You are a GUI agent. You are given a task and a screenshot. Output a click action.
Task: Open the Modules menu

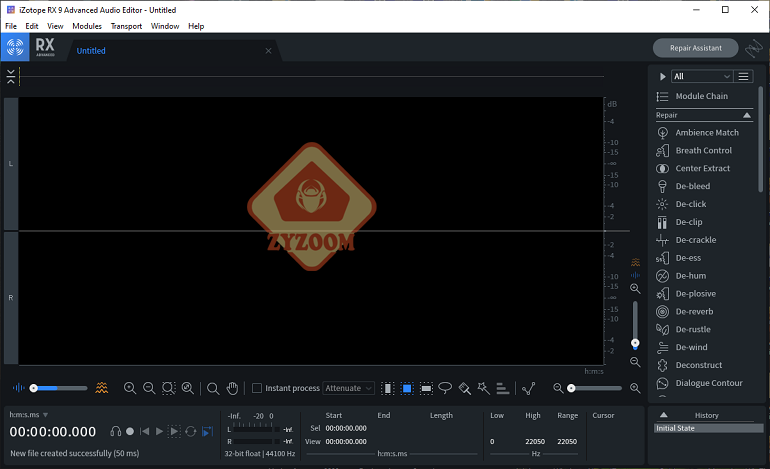pos(87,26)
